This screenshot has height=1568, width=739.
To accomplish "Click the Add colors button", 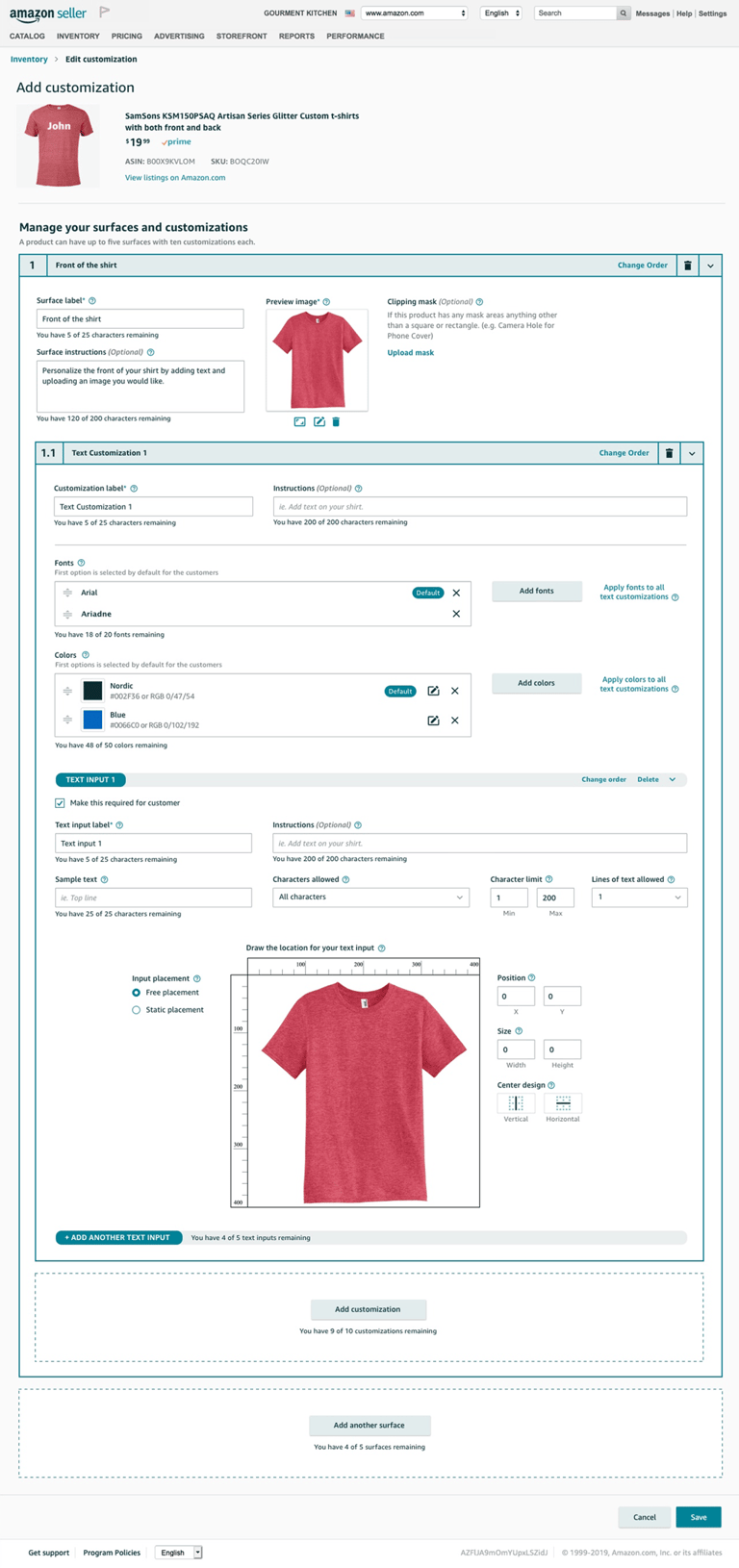I will pos(537,683).
